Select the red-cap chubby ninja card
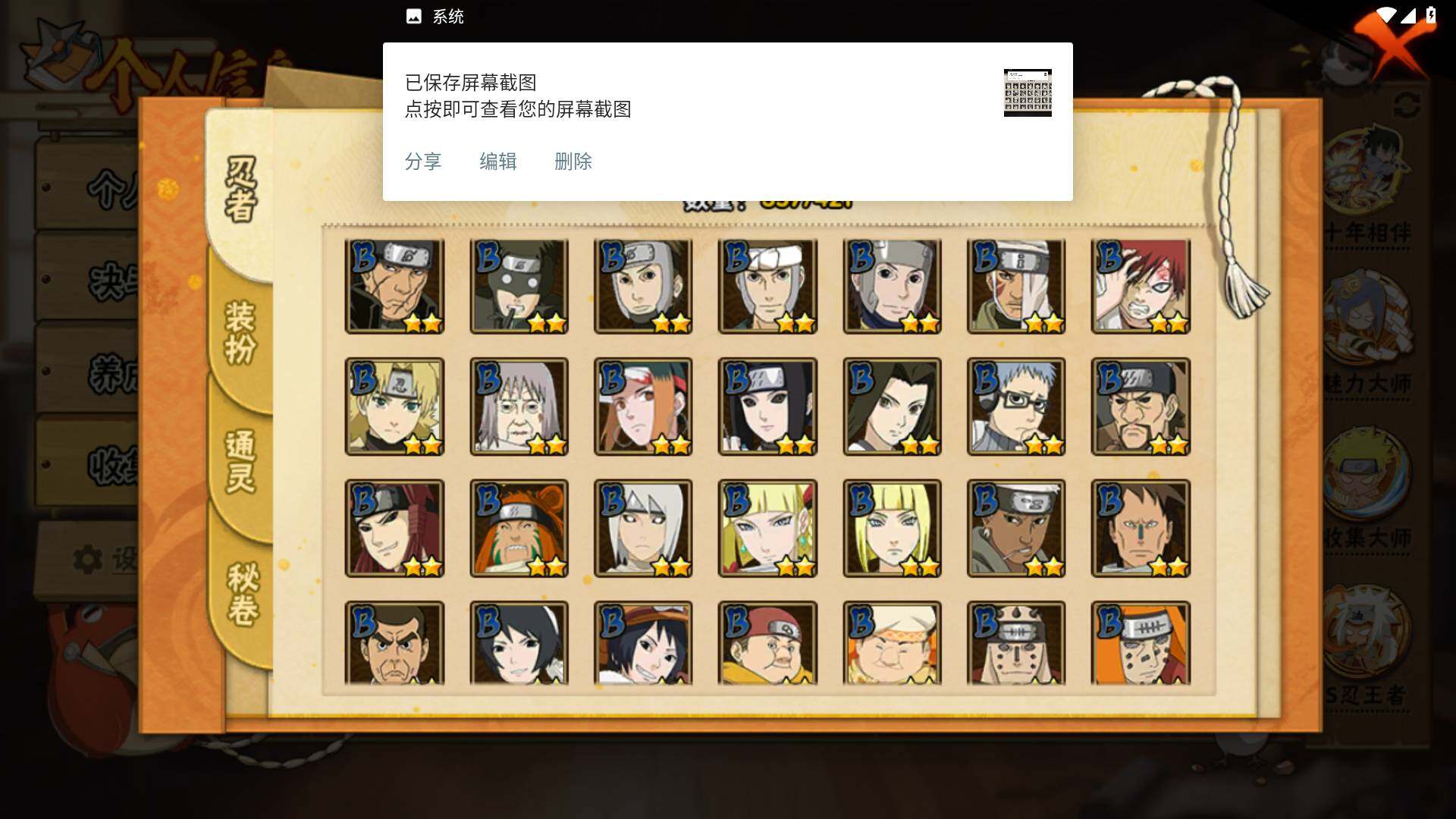This screenshot has height=819, width=1456. point(767,643)
